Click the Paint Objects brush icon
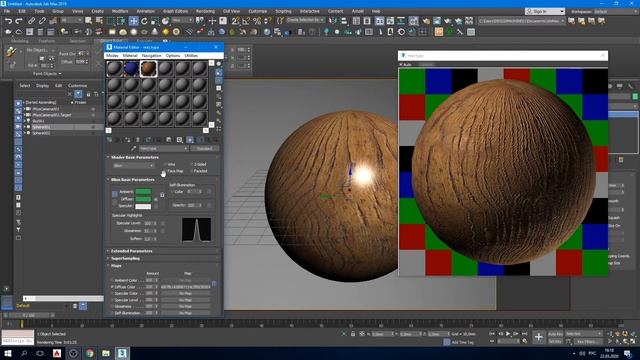The height and width of the screenshot is (360, 640). click(x=11, y=52)
